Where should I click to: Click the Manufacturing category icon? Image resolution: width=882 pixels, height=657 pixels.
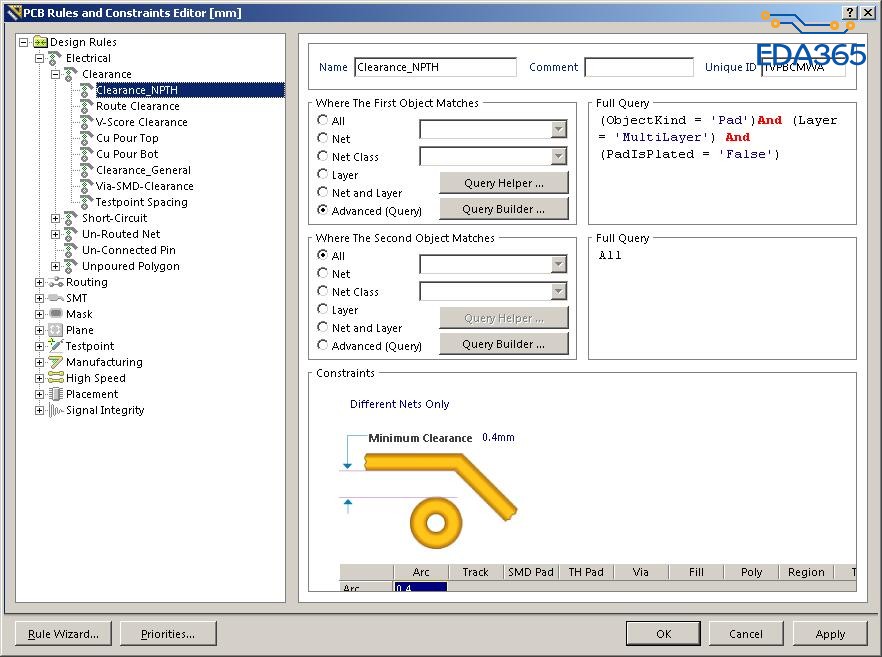pos(55,363)
